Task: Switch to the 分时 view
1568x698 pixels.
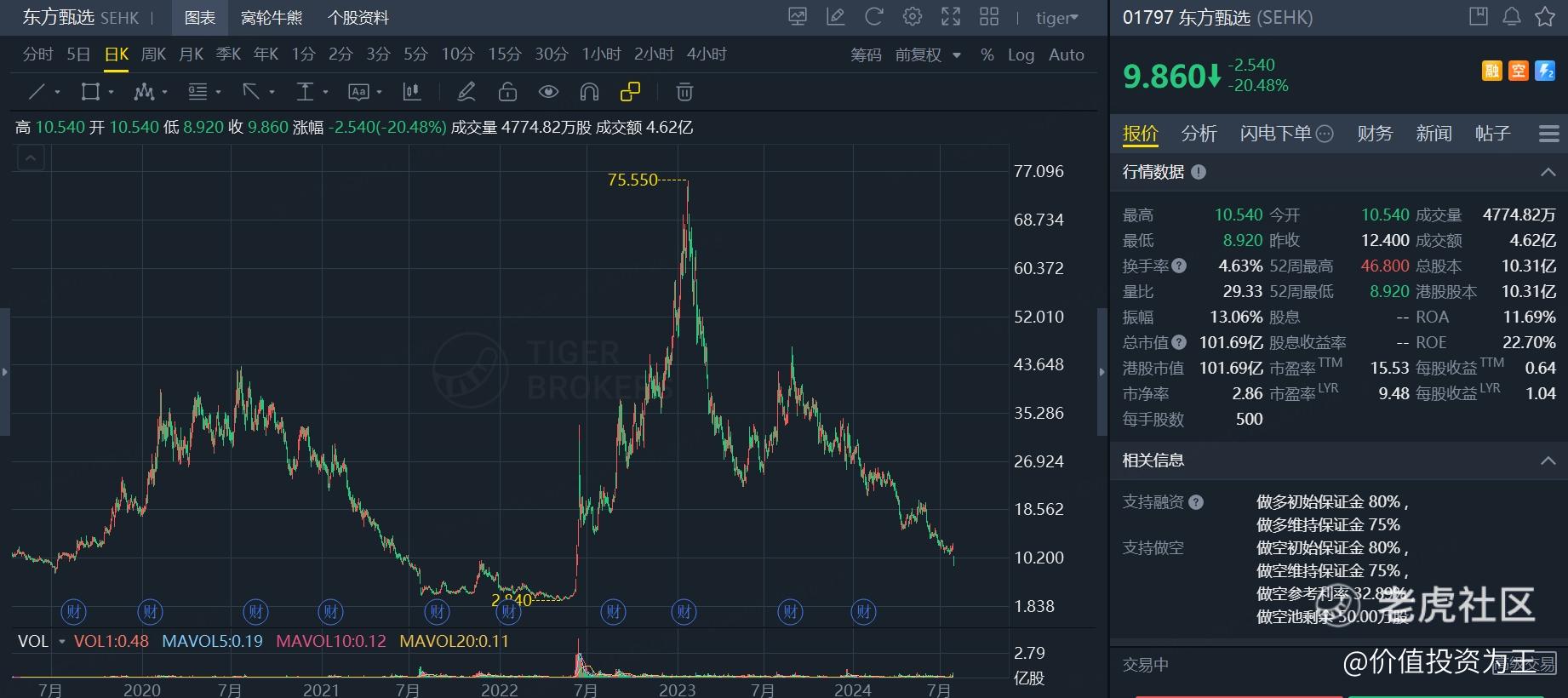Action: [x=38, y=54]
